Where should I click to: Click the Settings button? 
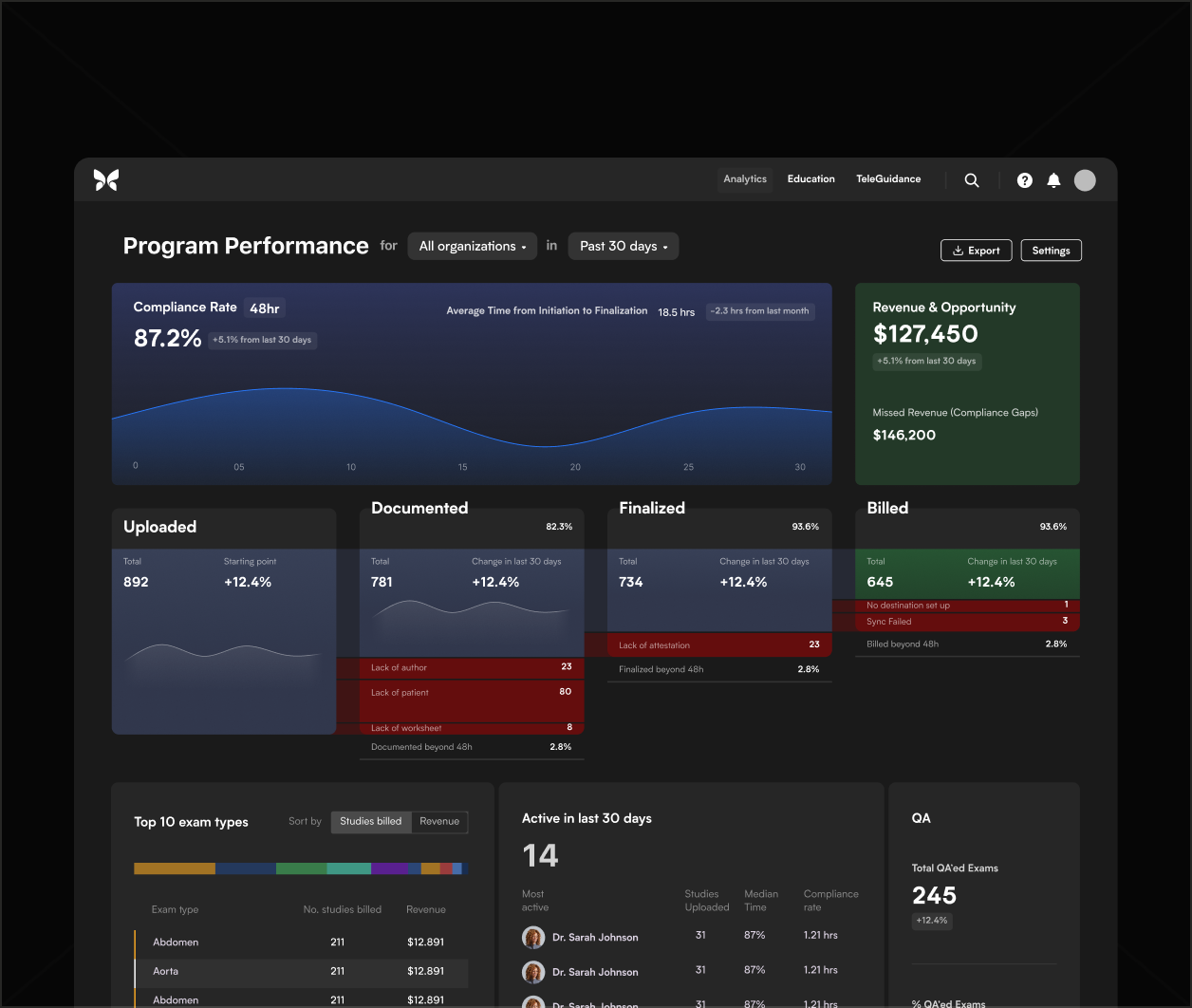[x=1051, y=251]
